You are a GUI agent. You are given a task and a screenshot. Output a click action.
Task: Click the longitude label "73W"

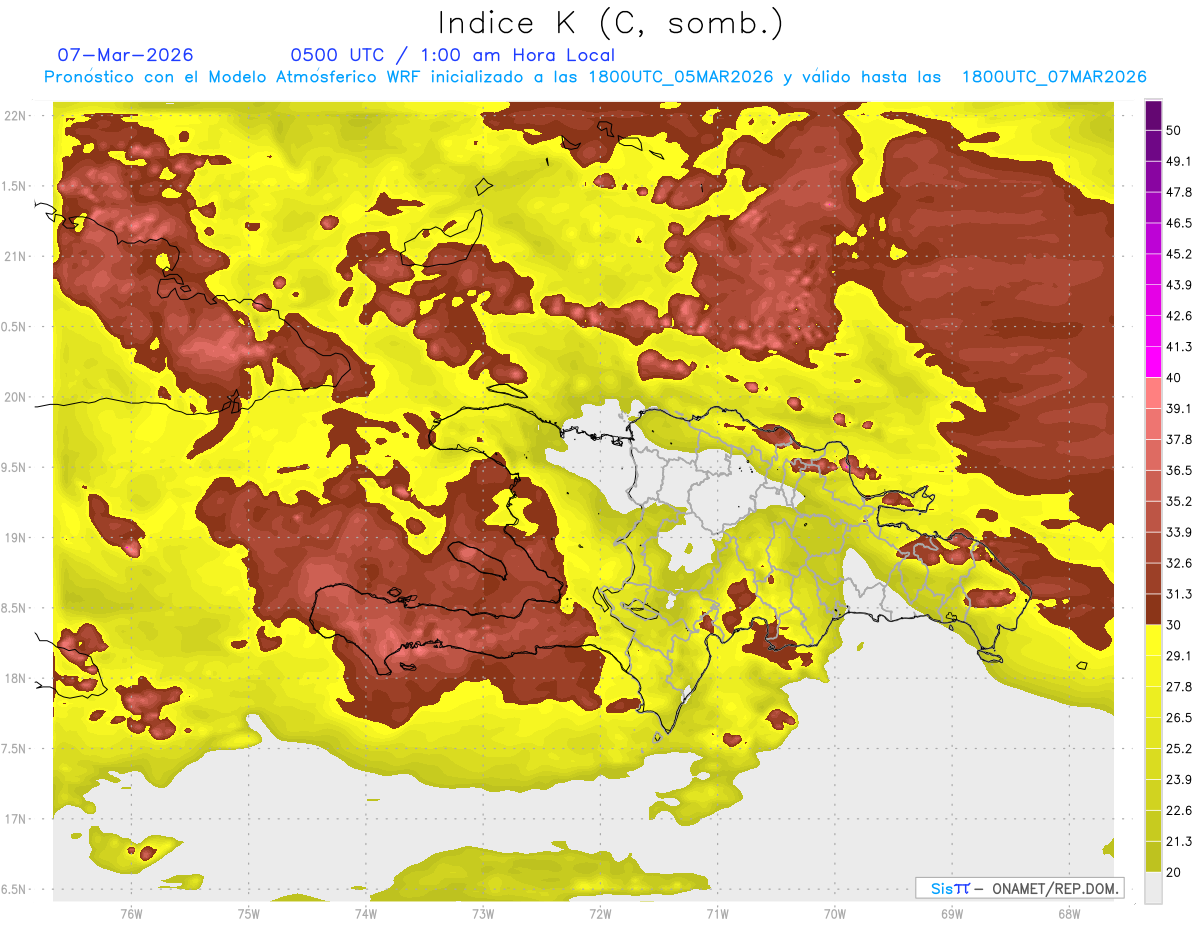tap(483, 914)
